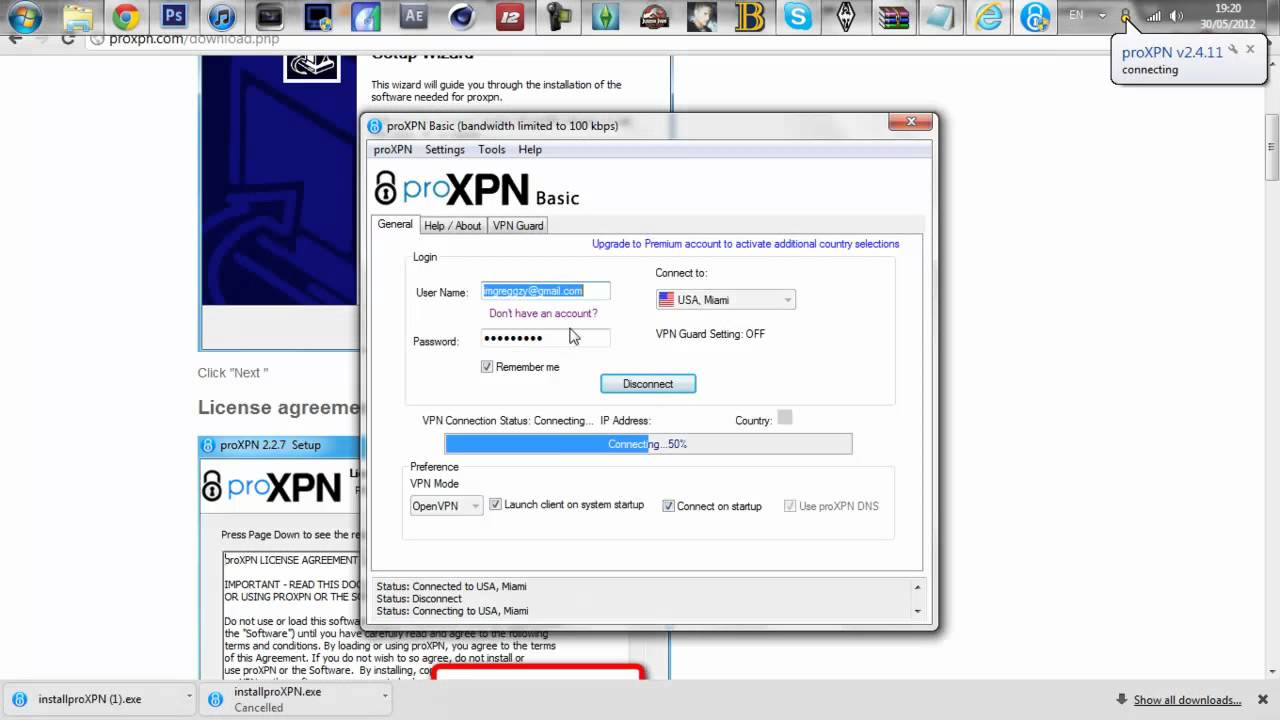Screen dimensions: 1280x720
Task: Click wrench icon in proXPN balloon
Action: [x=1233, y=49]
